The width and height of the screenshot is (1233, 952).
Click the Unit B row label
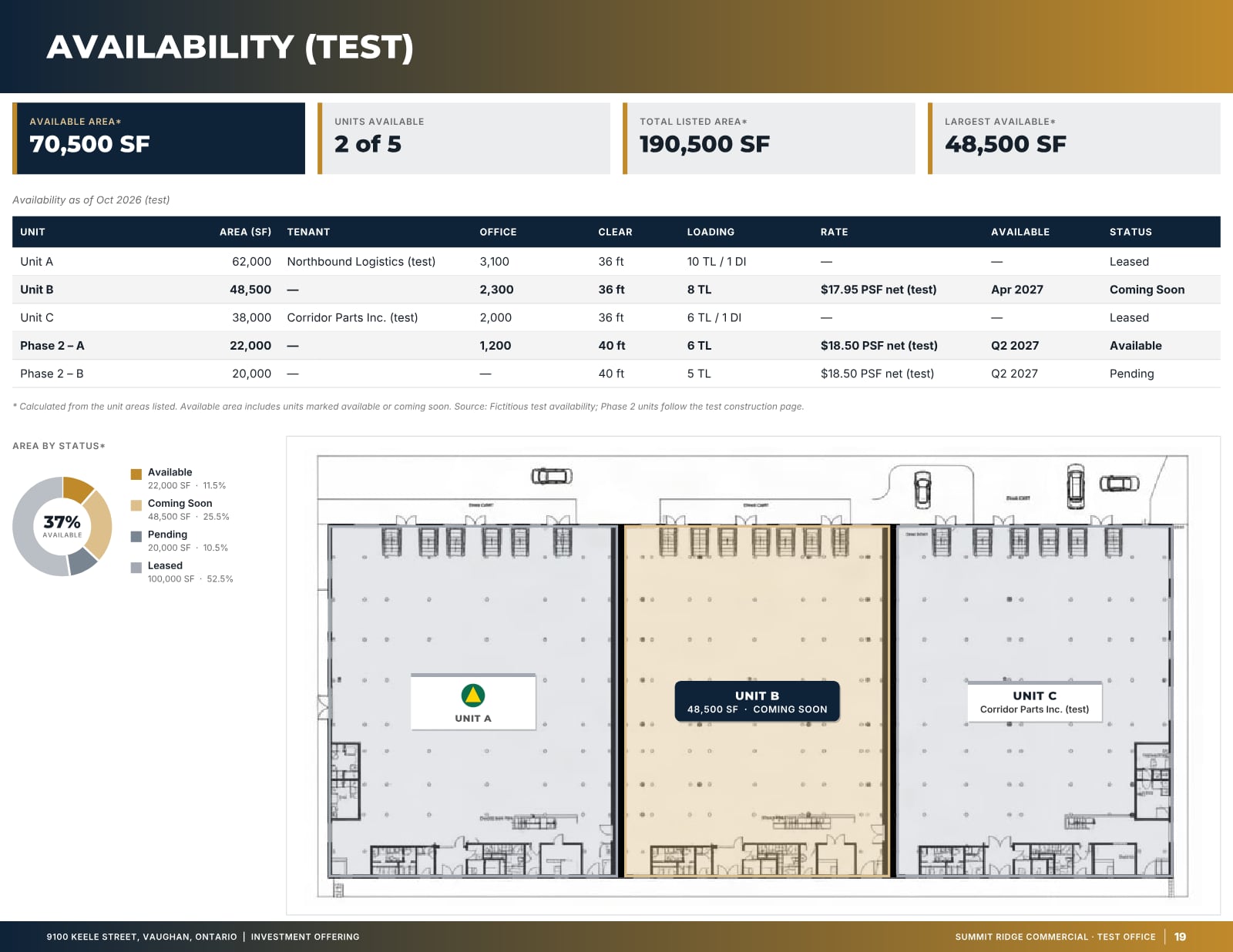37,290
